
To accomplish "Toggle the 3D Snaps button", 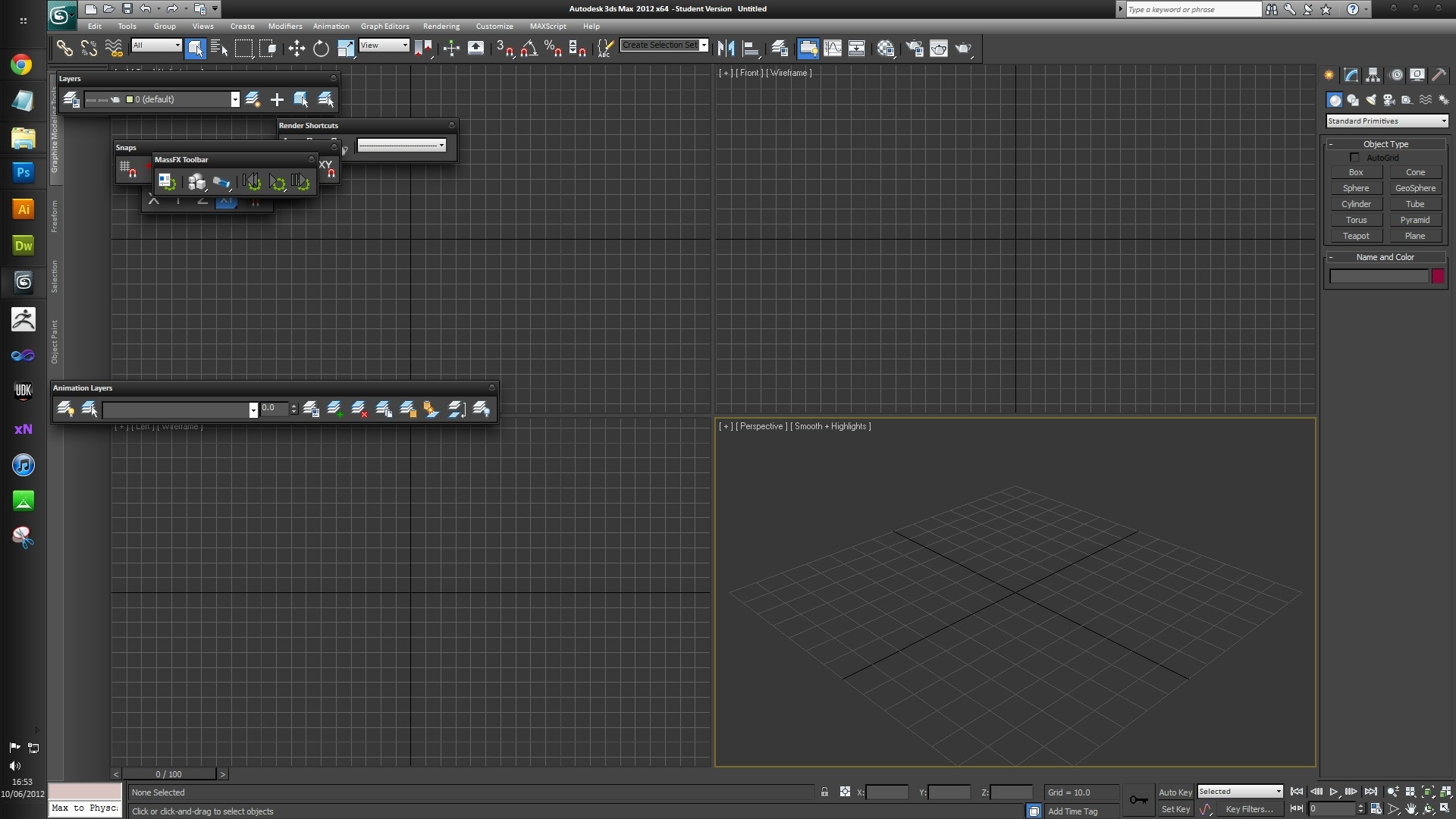I will coord(504,49).
